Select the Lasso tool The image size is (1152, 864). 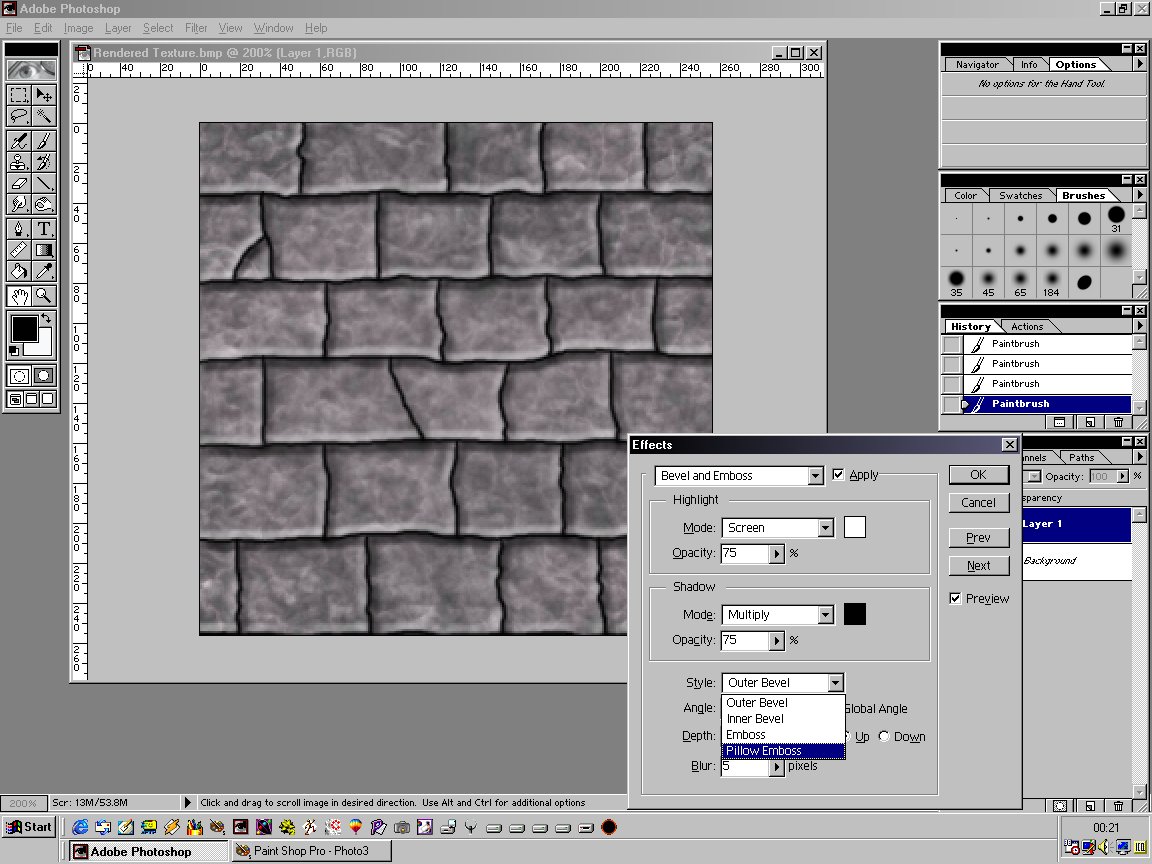tap(20, 116)
